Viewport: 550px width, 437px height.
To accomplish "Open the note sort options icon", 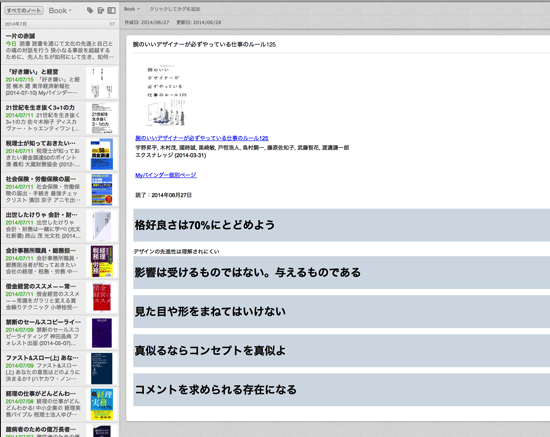I will point(101,11).
